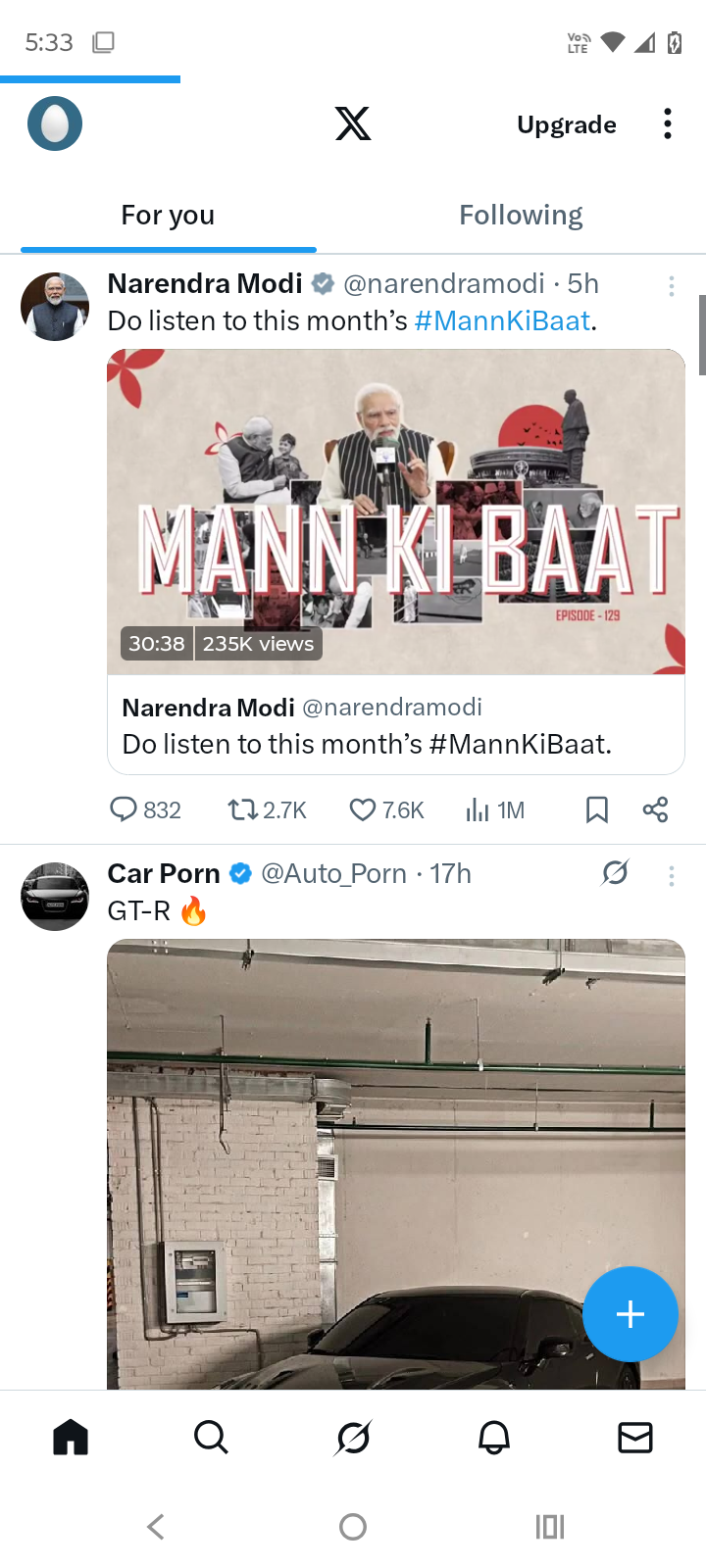The height and width of the screenshot is (1568, 706).
Task: Like the Narendra Modi post
Action: click(x=363, y=809)
